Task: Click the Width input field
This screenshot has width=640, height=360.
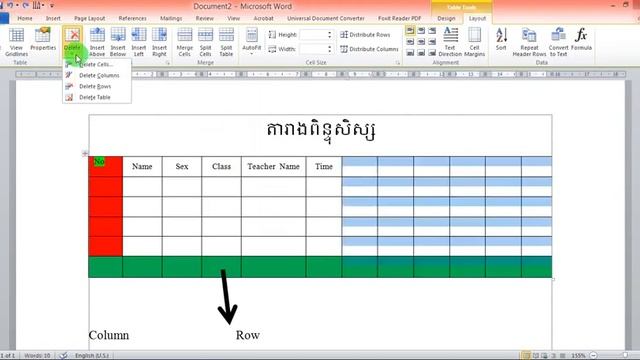Action: (313, 49)
